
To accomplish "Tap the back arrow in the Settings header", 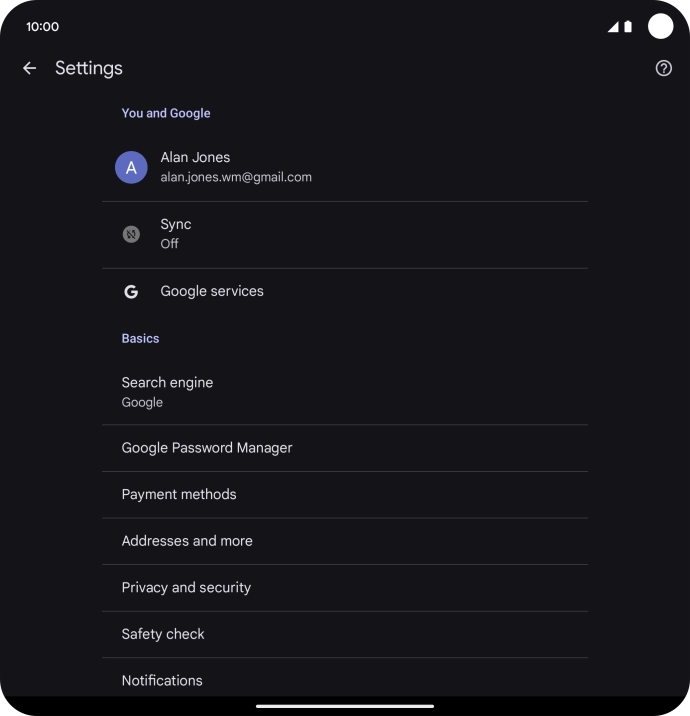I will 30,68.
